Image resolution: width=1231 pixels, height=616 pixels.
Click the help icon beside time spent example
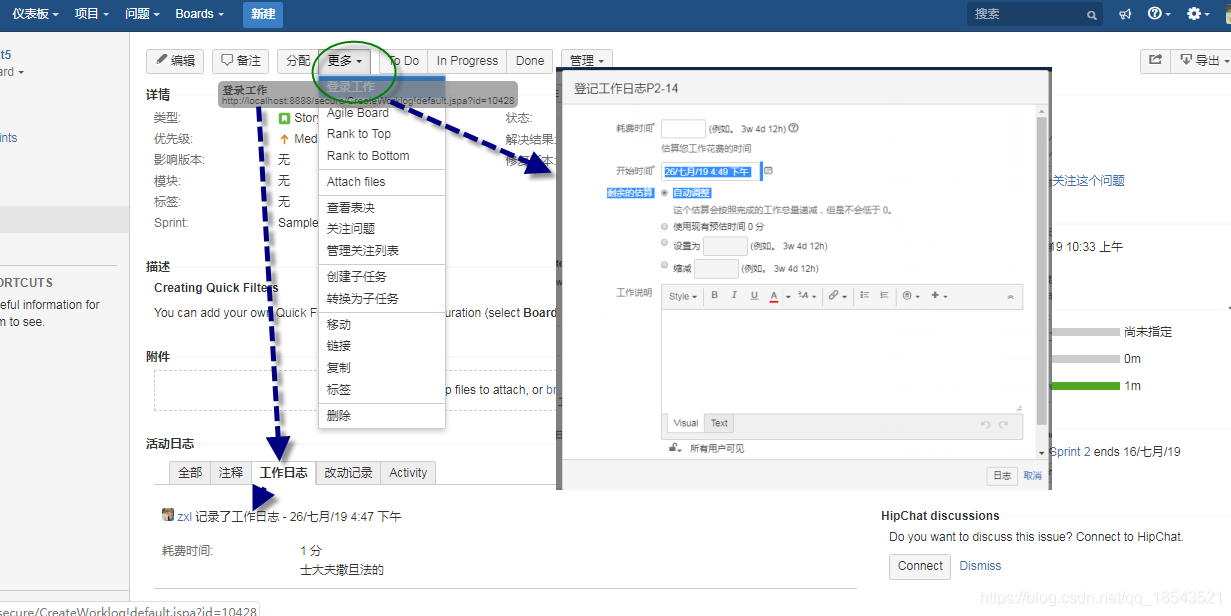click(794, 128)
